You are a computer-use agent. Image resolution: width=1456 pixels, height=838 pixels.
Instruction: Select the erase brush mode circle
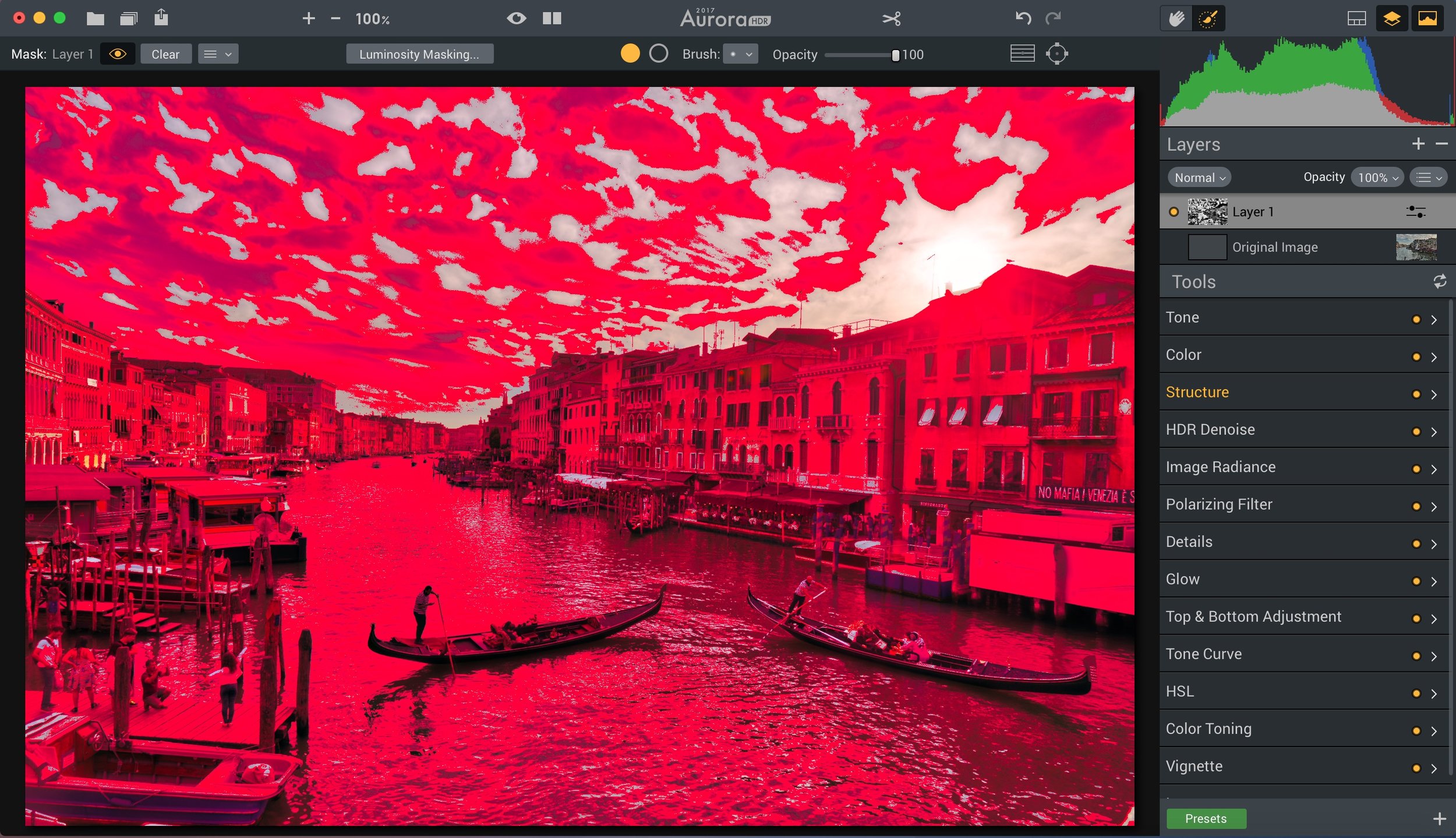tap(659, 54)
